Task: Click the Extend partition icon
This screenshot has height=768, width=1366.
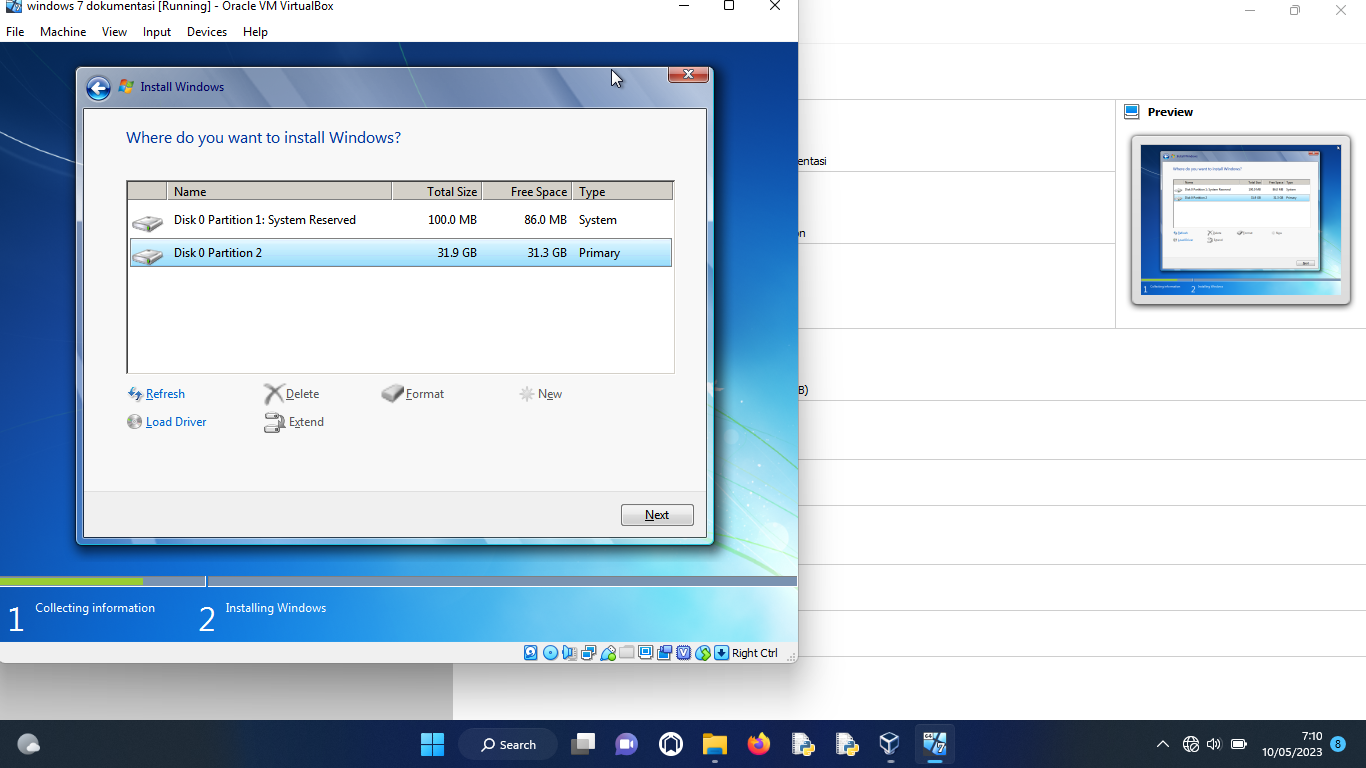Action: (x=274, y=423)
